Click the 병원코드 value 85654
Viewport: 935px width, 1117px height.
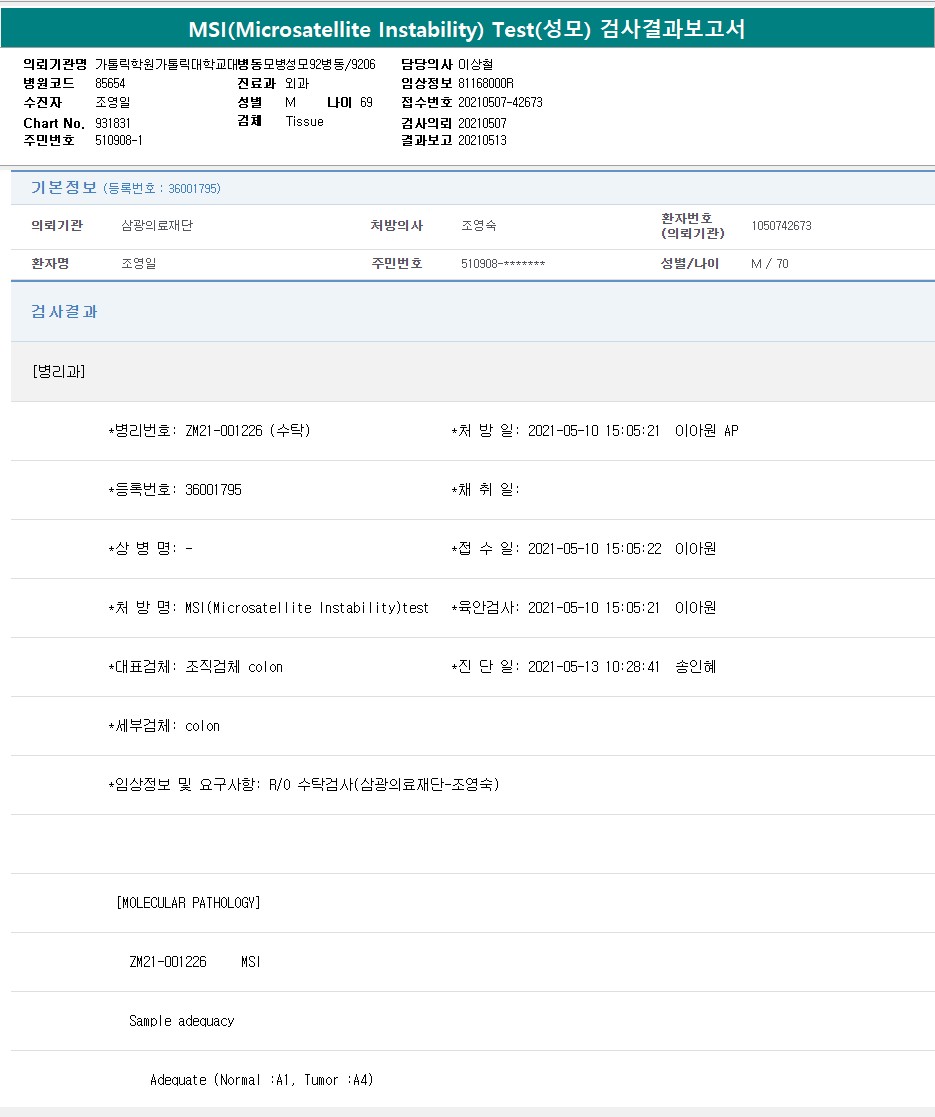110,84
